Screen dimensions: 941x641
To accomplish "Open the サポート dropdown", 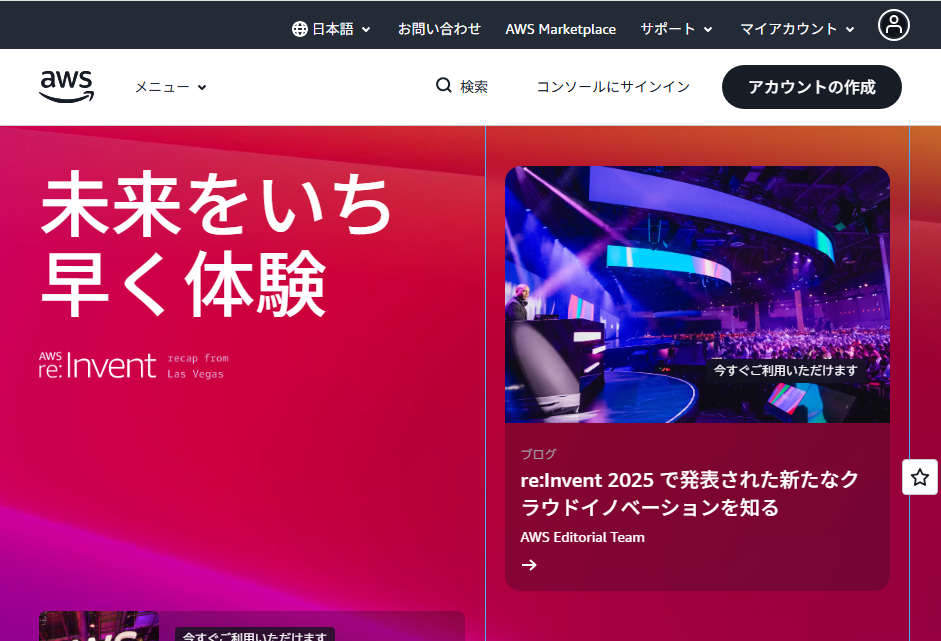I will point(676,29).
